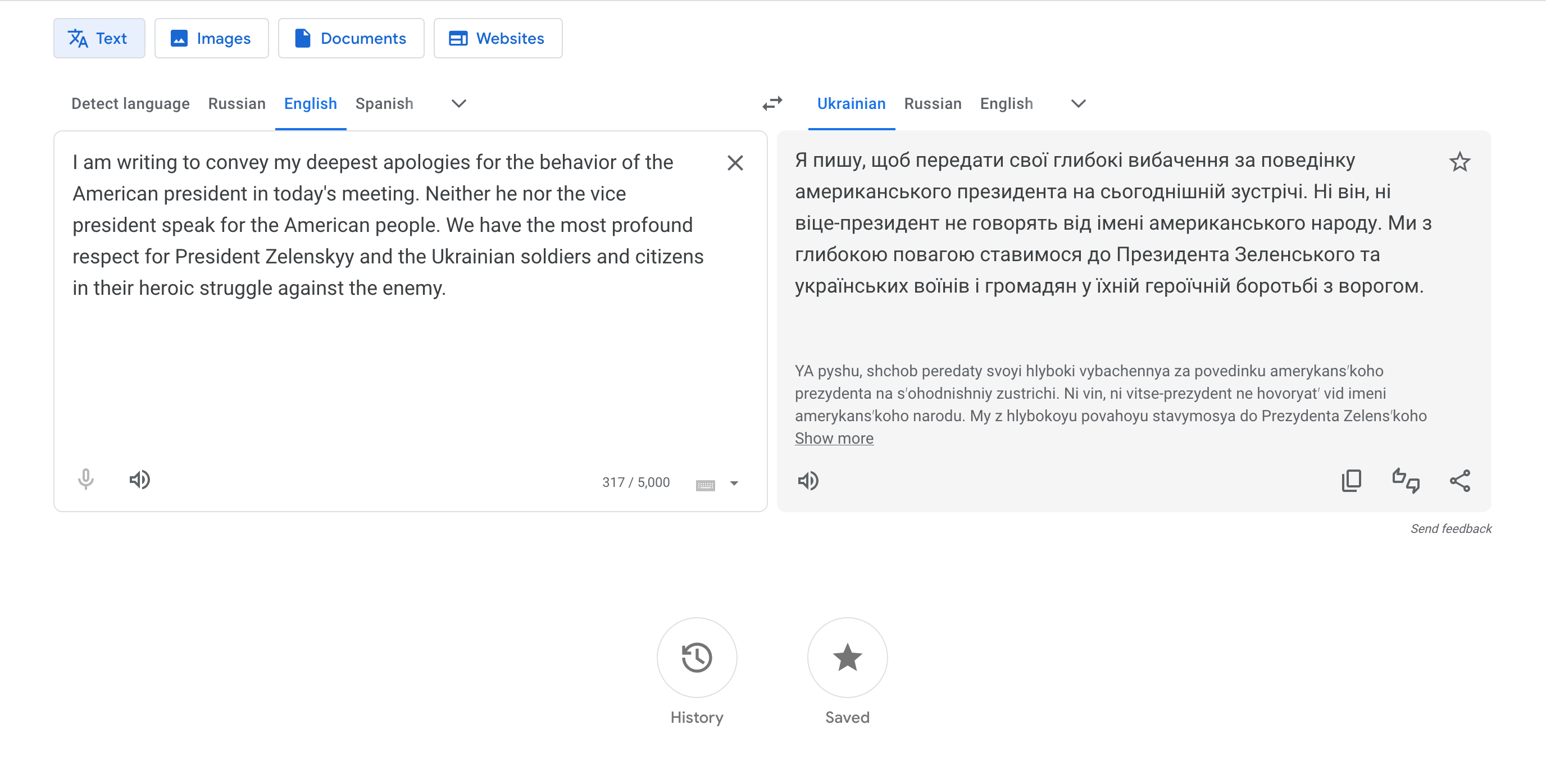Swap source and target languages
Viewport: 1546px width, 784px height.
pyautogui.click(x=772, y=103)
